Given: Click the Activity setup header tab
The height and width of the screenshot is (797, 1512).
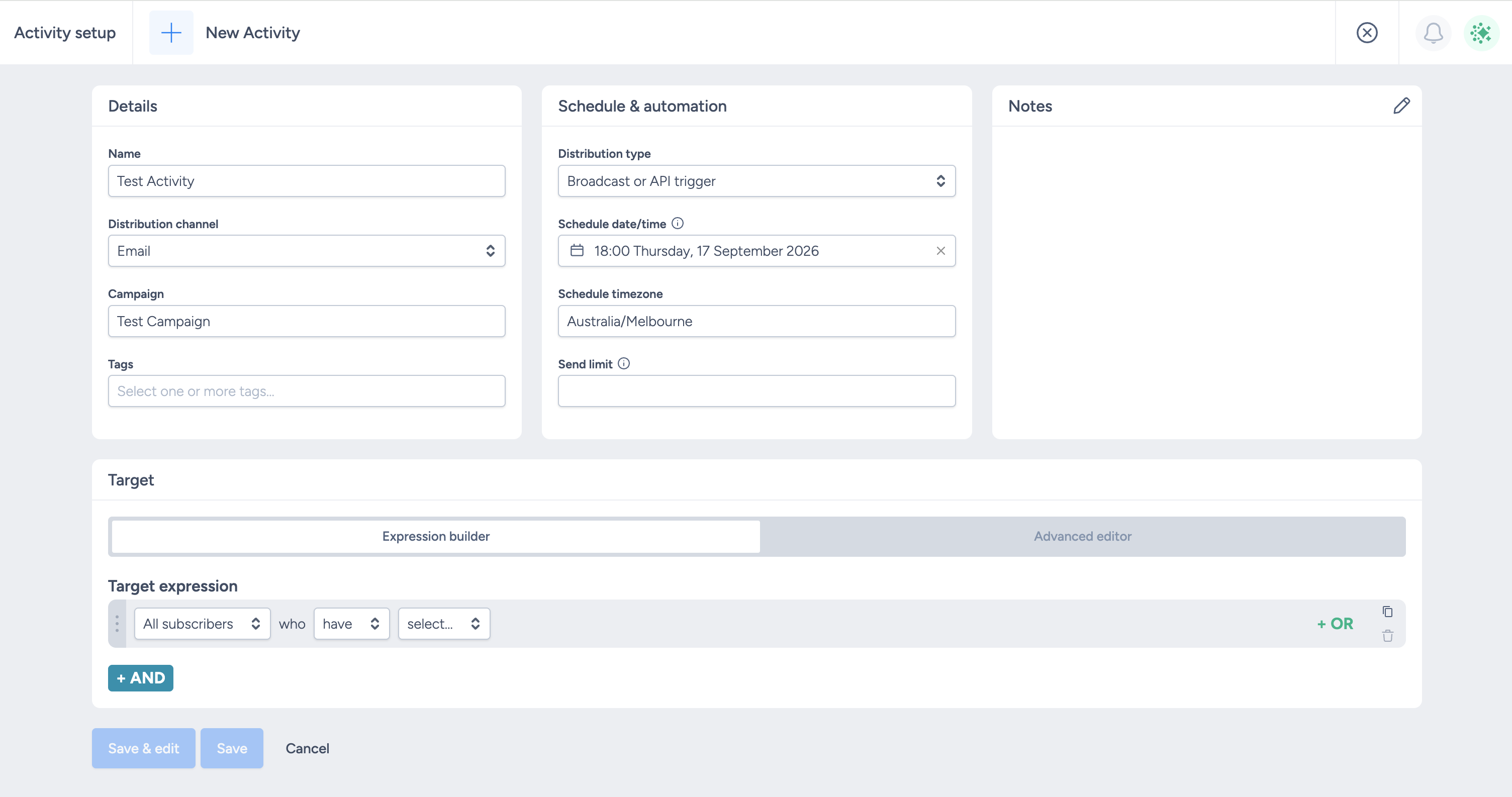Looking at the screenshot, I should point(65,33).
